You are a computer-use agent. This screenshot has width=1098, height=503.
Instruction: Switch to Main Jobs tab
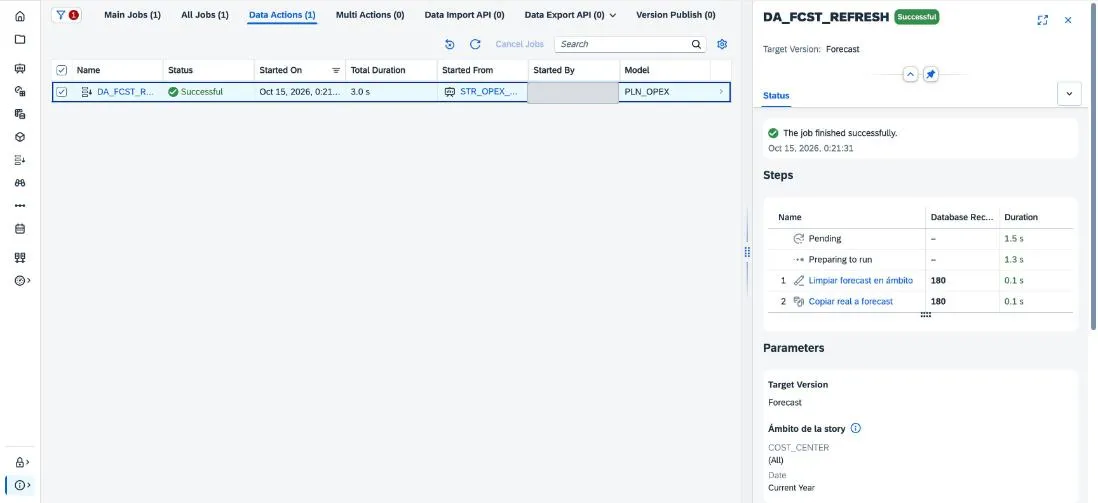pos(132,15)
